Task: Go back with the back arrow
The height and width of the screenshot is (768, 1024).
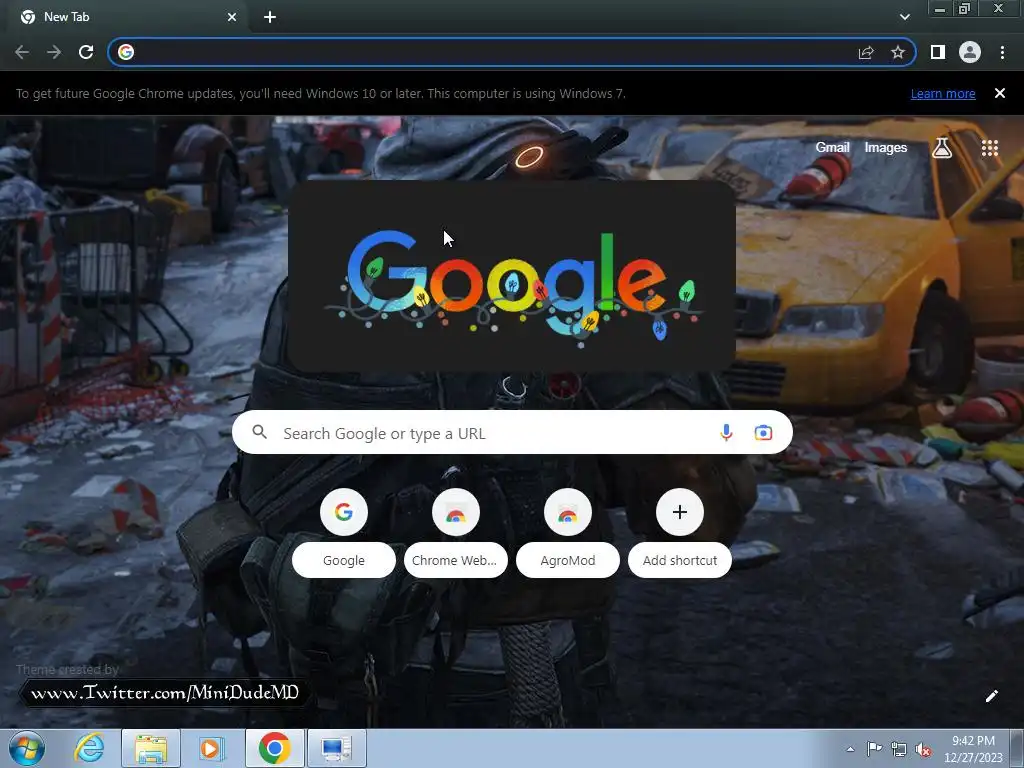Action: [x=22, y=52]
